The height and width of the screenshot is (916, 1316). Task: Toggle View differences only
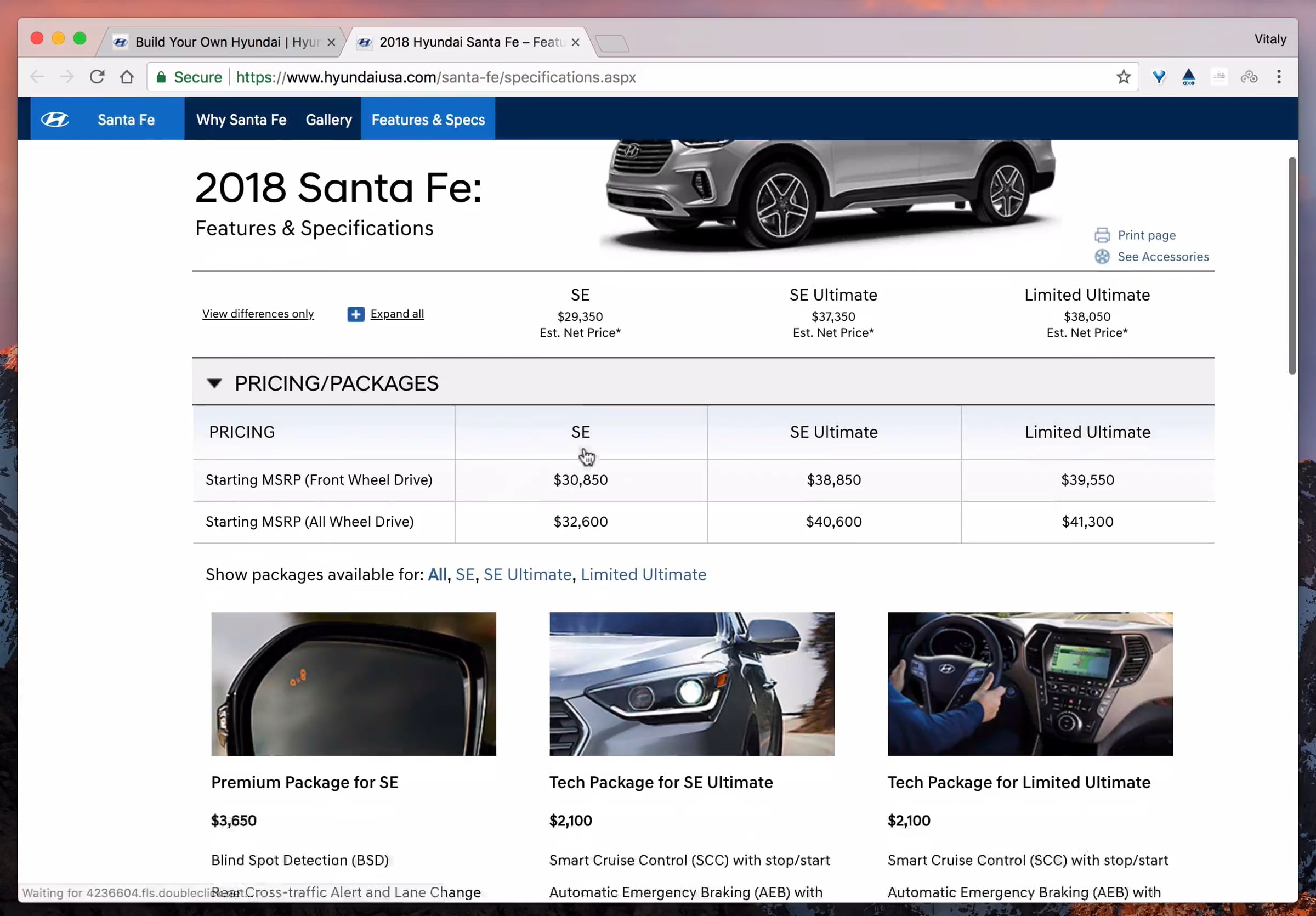pos(258,314)
